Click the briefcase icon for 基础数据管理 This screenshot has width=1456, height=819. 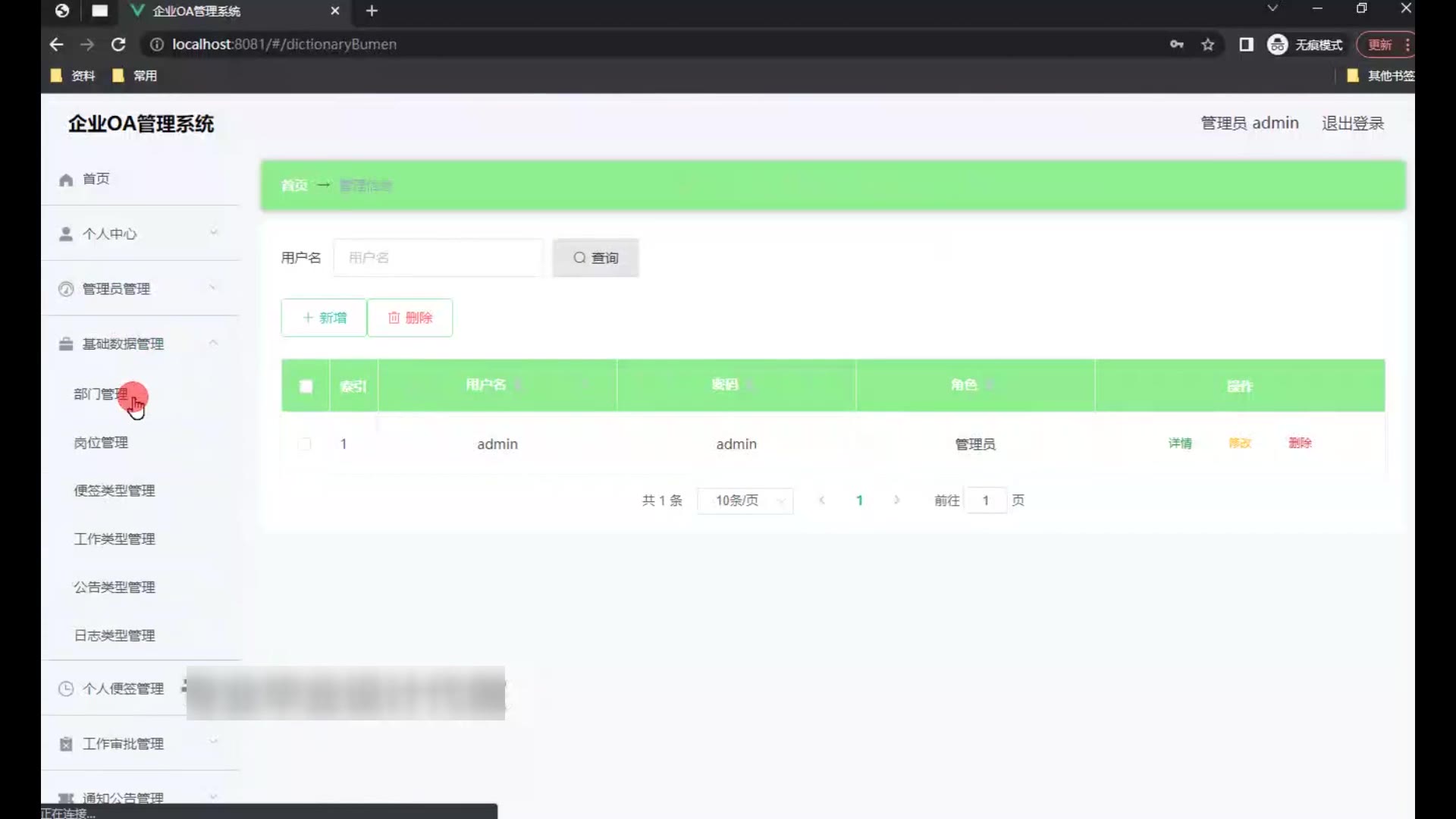(x=66, y=344)
